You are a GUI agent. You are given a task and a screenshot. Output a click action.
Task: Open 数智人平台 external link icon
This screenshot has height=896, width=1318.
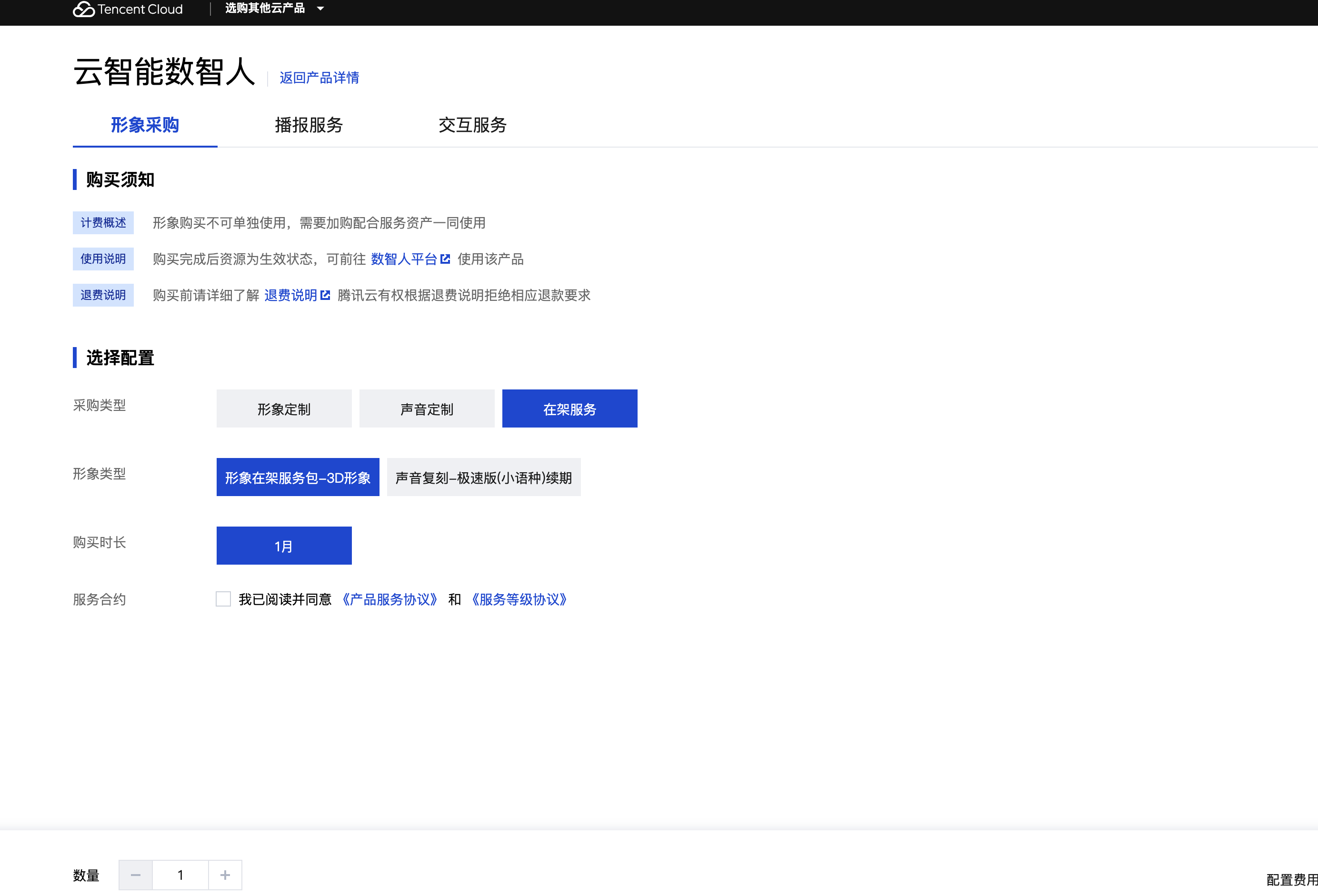tap(445, 259)
